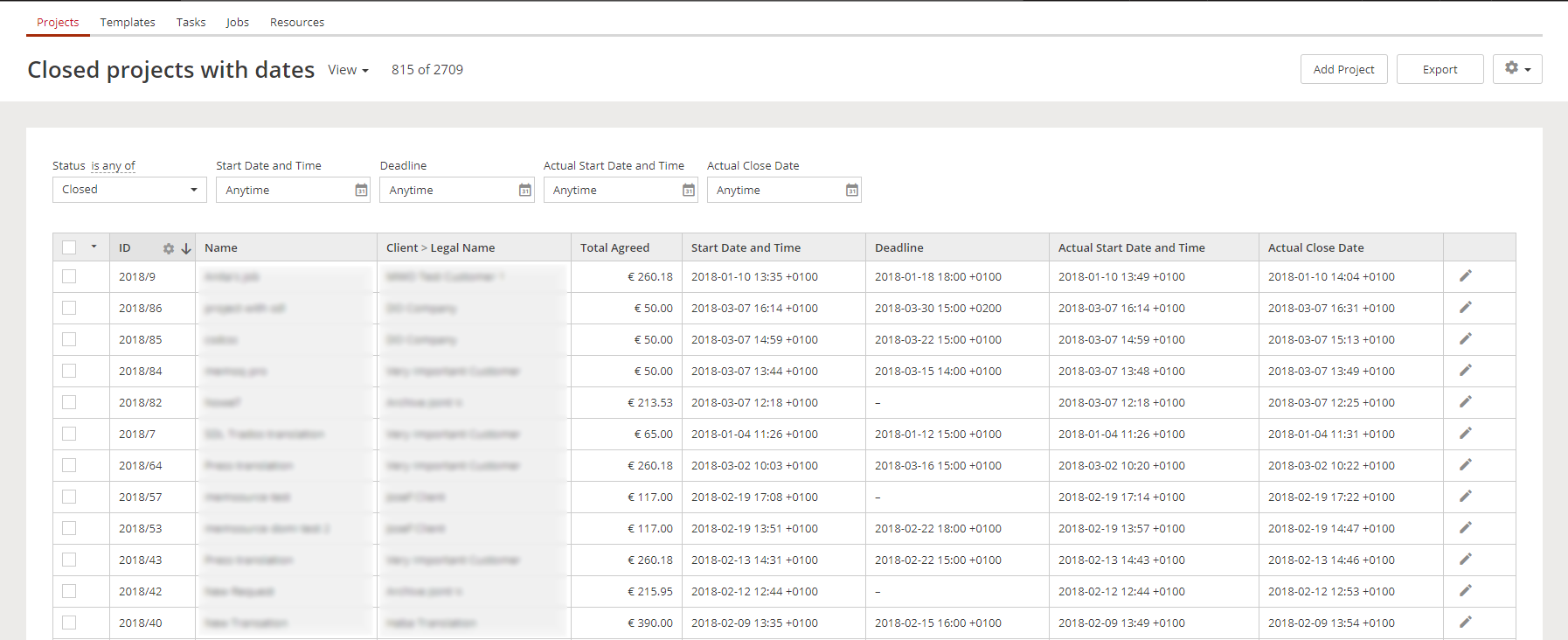Switch to the Jobs tab
Image resolution: width=1568 pixels, height=640 pixels.
coord(238,22)
